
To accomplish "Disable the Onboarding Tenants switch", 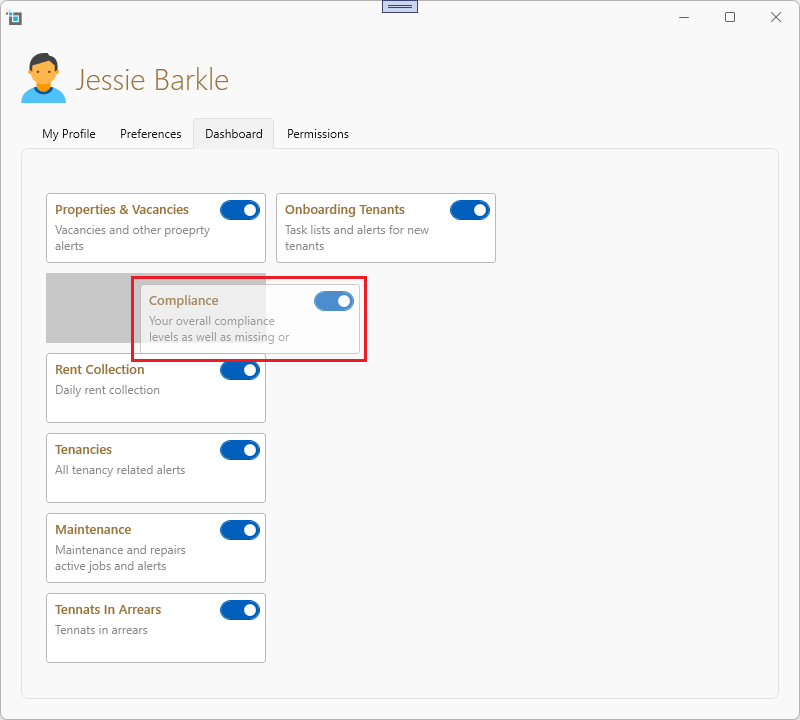I will pyautogui.click(x=470, y=210).
